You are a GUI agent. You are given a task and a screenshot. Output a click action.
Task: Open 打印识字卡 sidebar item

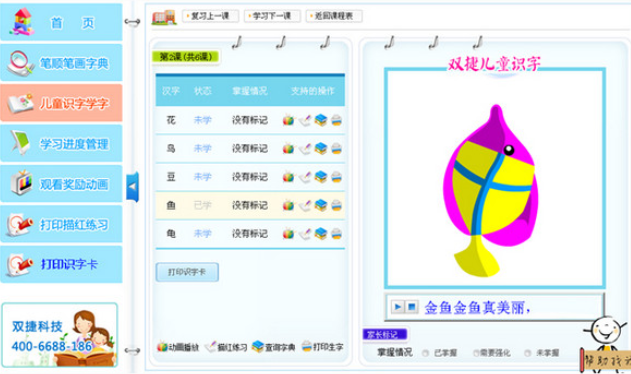(61, 264)
